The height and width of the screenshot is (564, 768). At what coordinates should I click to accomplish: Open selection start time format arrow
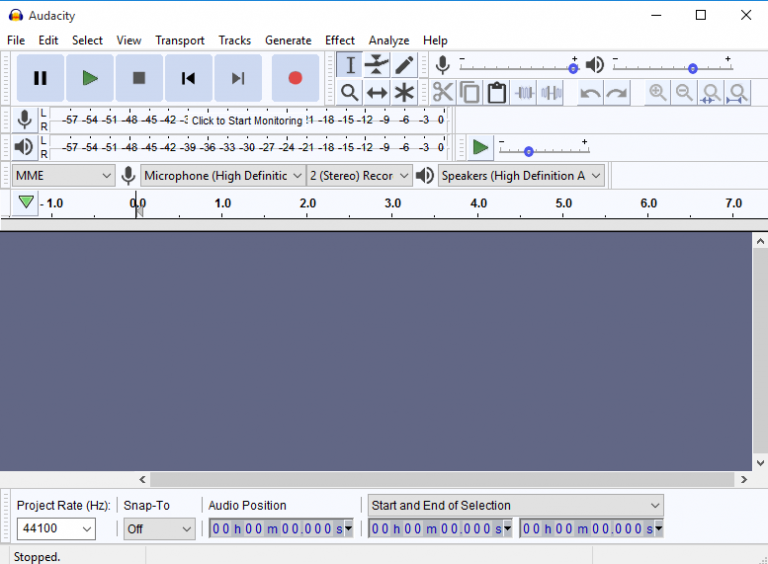507,529
